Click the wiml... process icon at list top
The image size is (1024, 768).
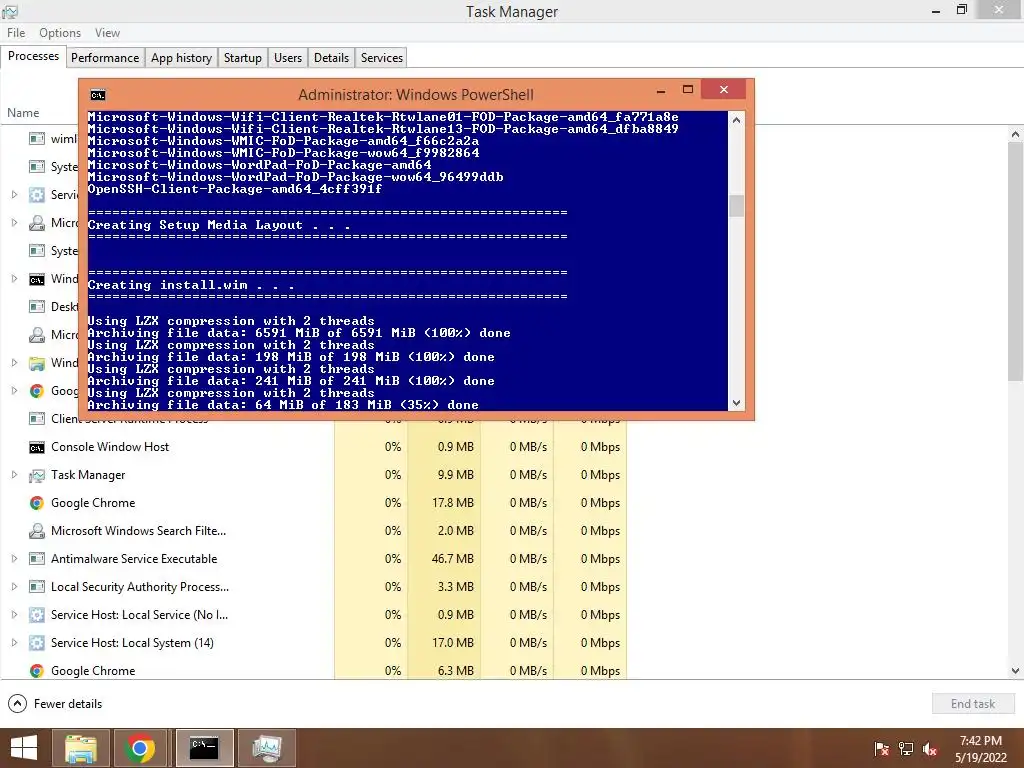(x=37, y=139)
